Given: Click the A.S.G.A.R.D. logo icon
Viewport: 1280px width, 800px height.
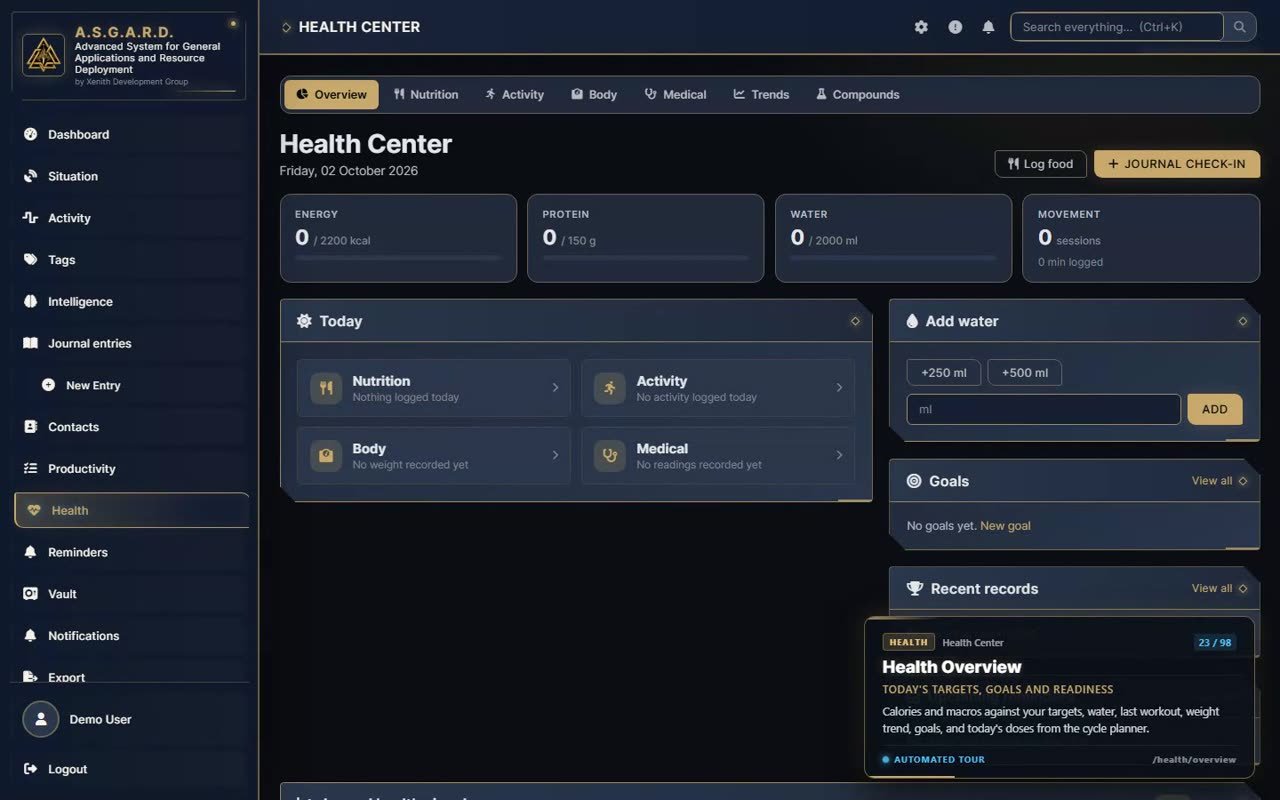Looking at the screenshot, I should (x=43, y=55).
